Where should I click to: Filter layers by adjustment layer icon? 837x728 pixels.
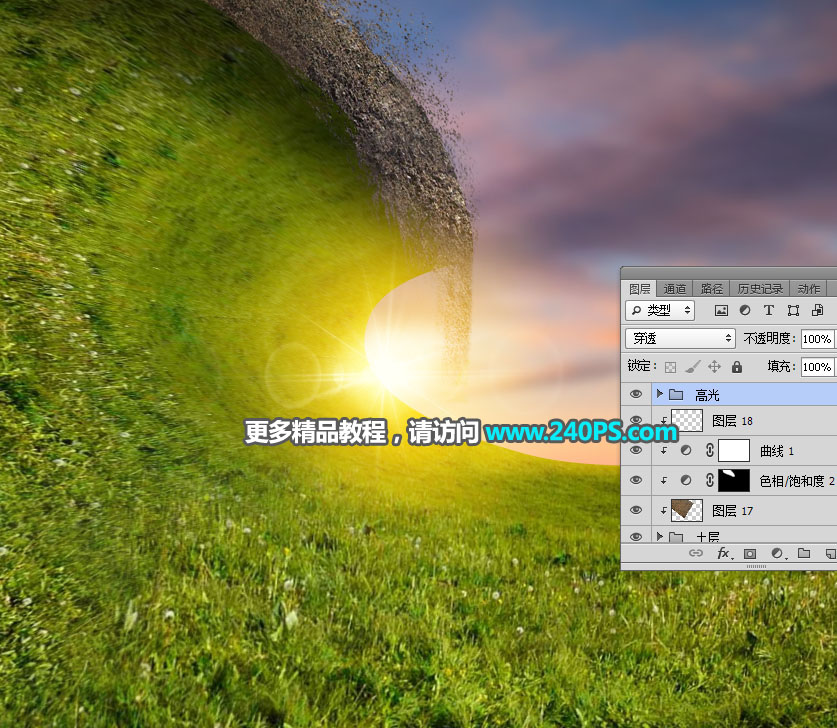coord(745,310)
